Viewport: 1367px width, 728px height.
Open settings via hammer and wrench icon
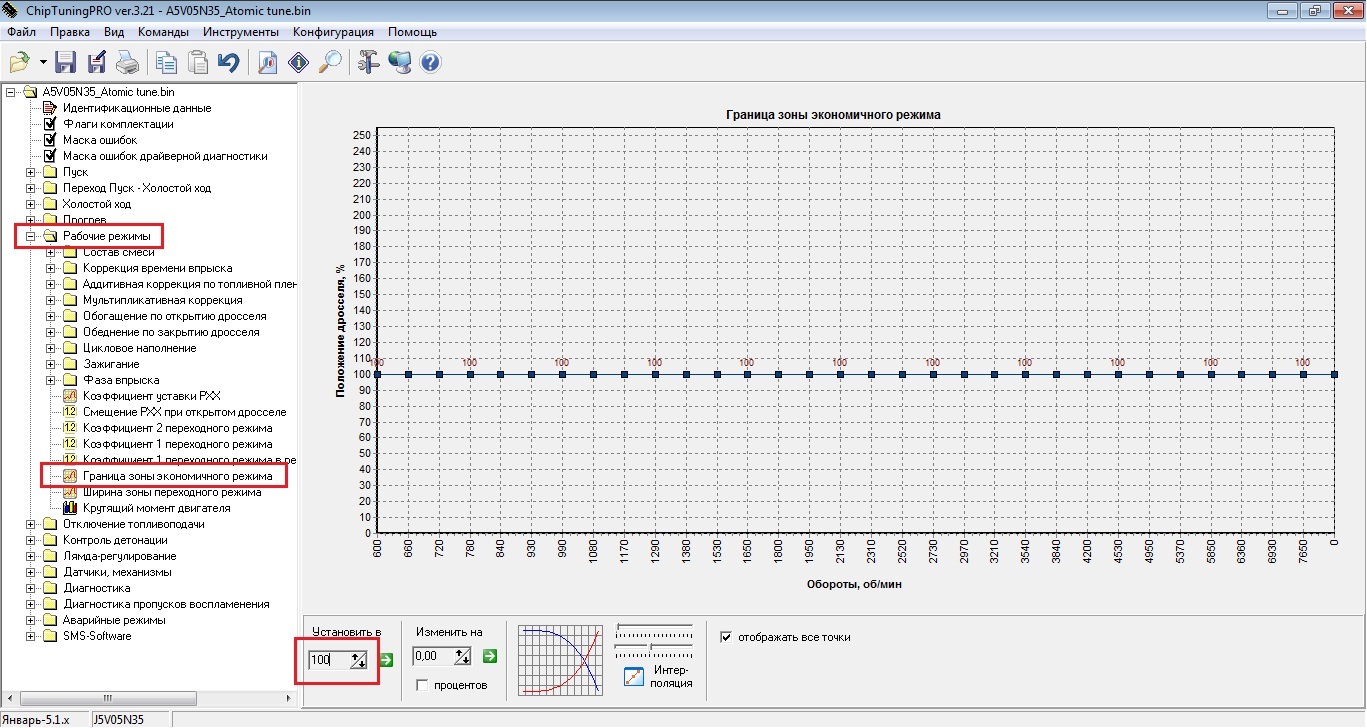pyautogui.click(x=368, y=63)
